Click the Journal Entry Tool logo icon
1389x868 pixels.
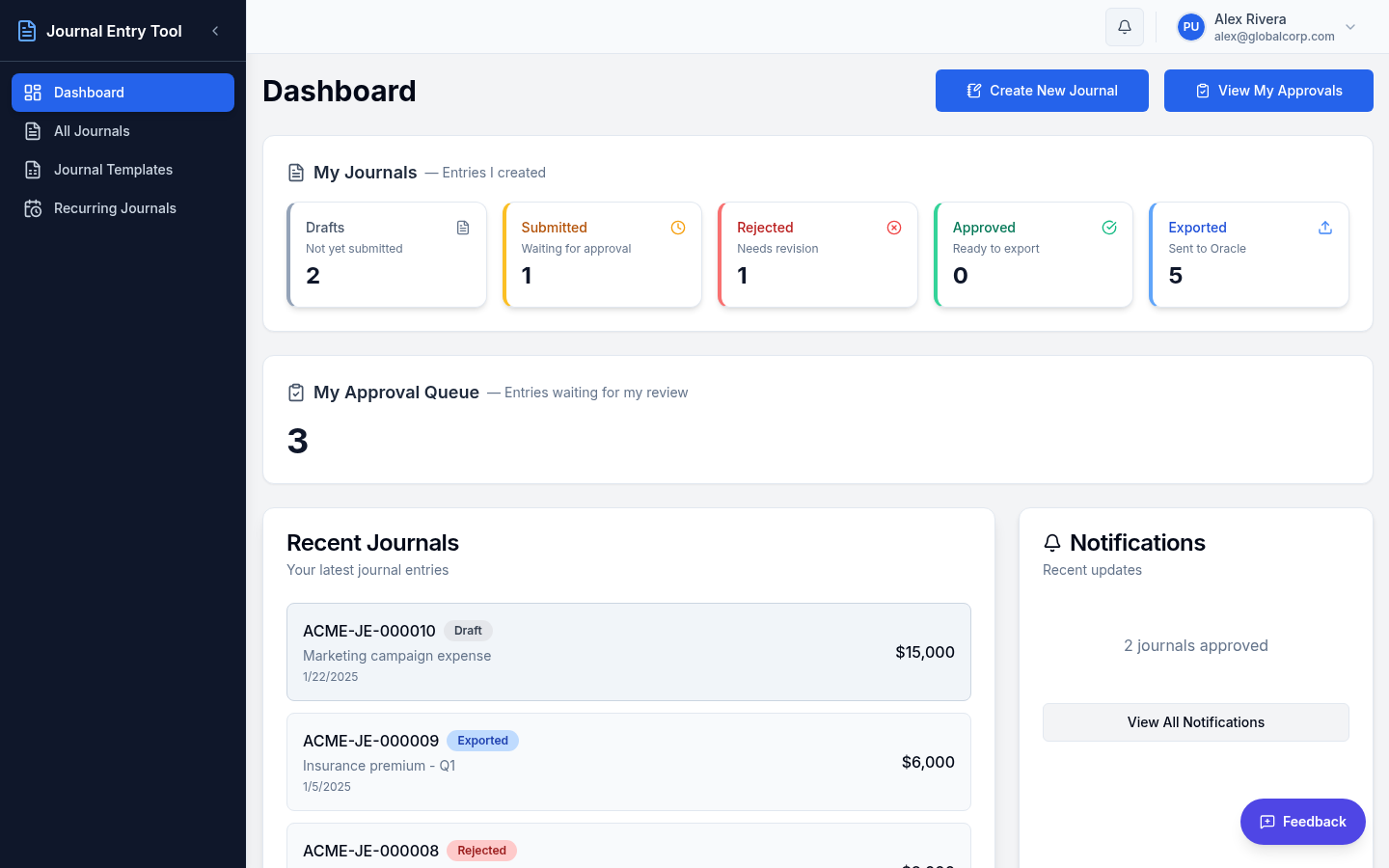click(26, 30)
